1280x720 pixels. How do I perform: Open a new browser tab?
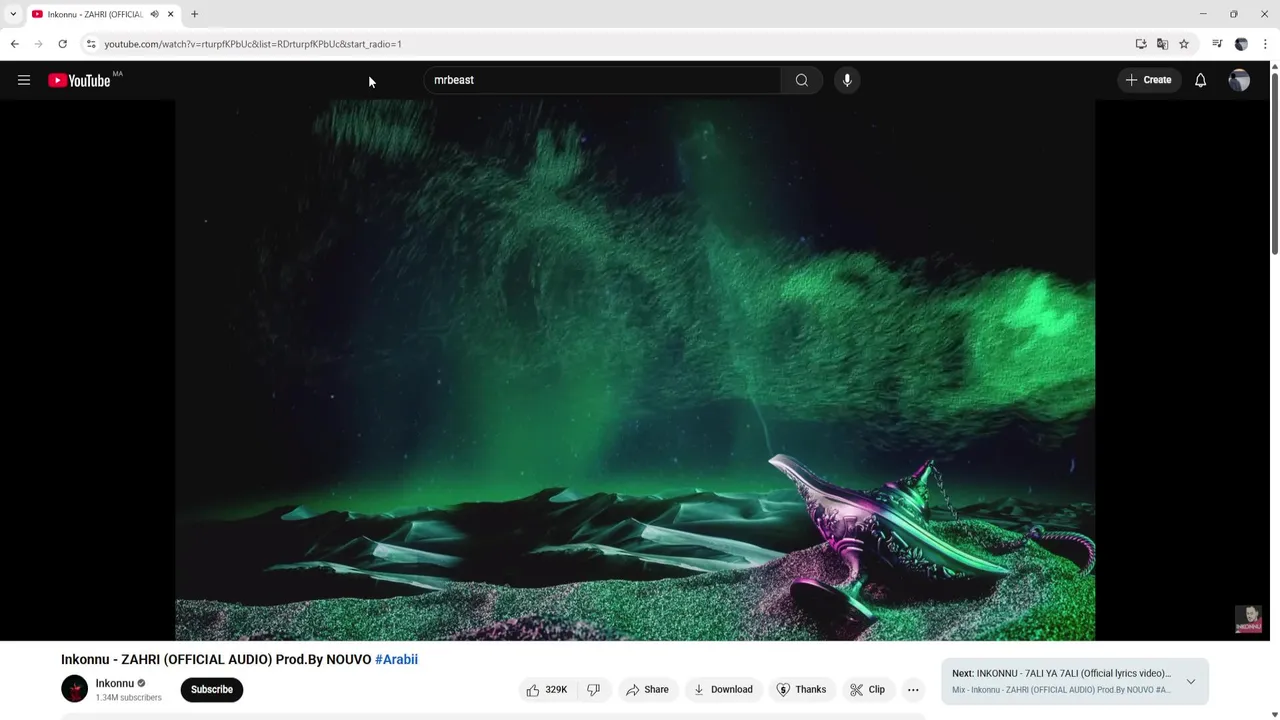194,14
